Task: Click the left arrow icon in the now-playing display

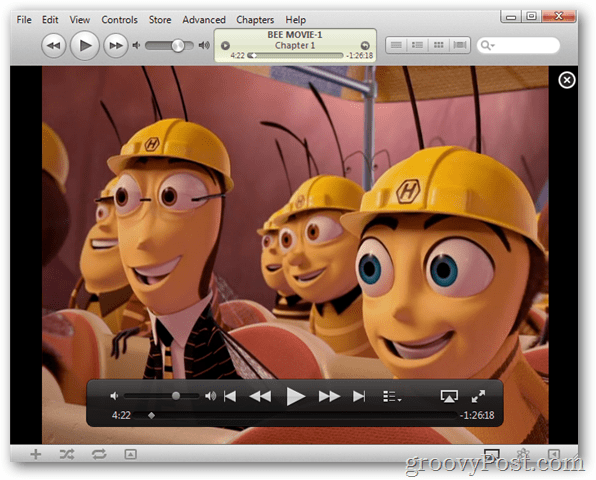Action: coord(225,46)
